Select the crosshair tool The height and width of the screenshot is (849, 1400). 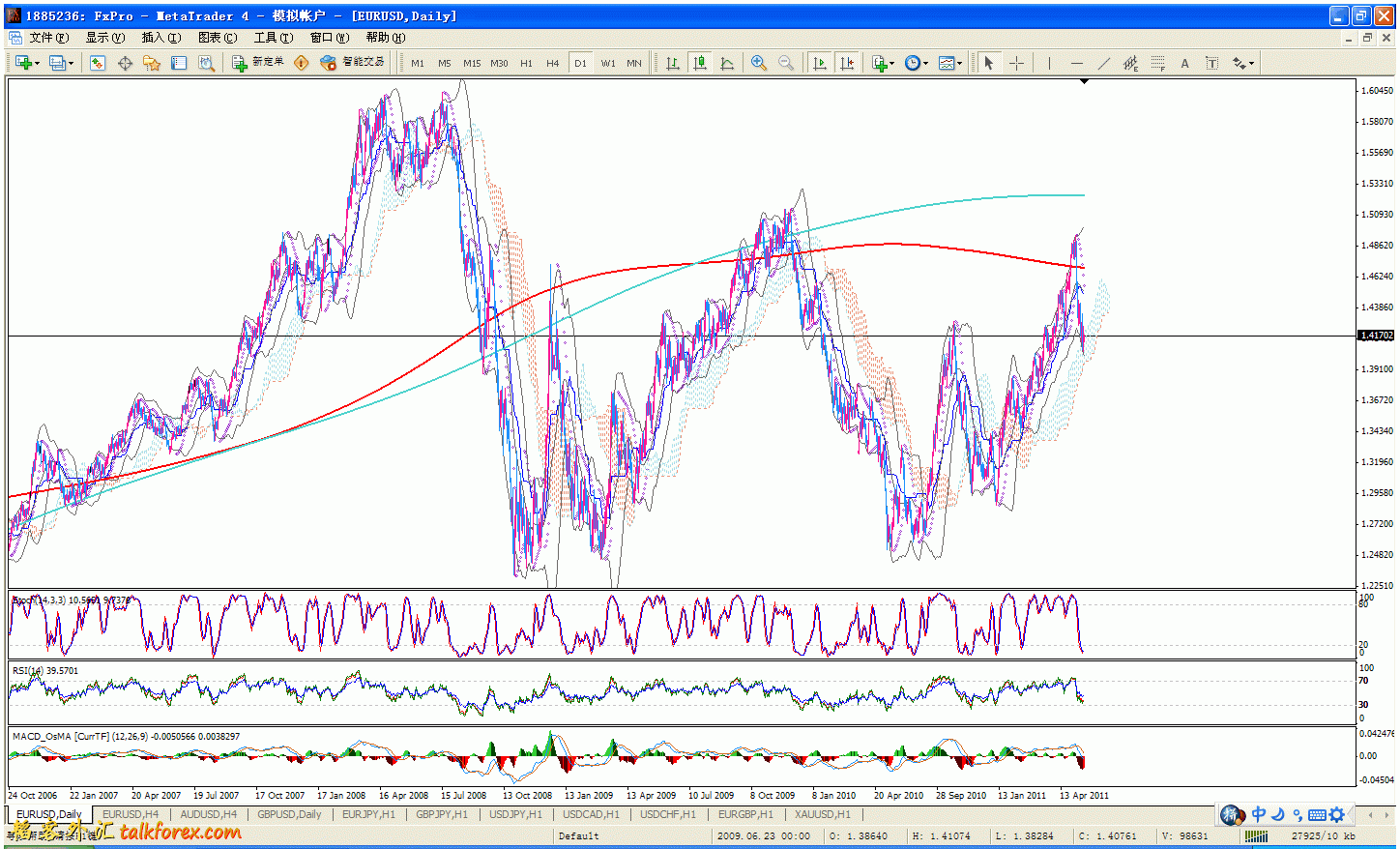[x=1016, y=63]
